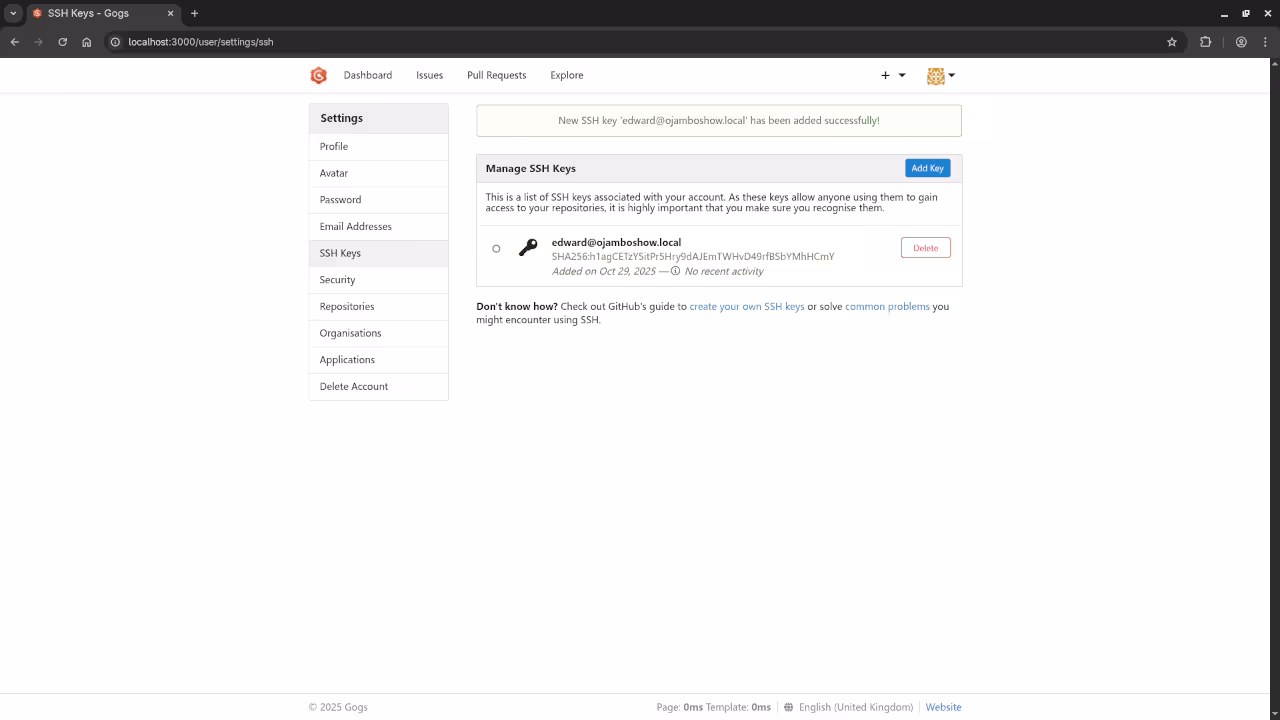Open a new browser tab with plus
The width and height of the screenshot is (1280, 720).
[194, 13]
